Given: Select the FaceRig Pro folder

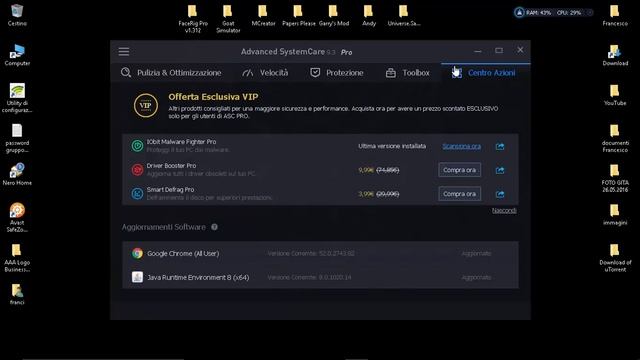Looking at the screenshot, I should (193, 19).
